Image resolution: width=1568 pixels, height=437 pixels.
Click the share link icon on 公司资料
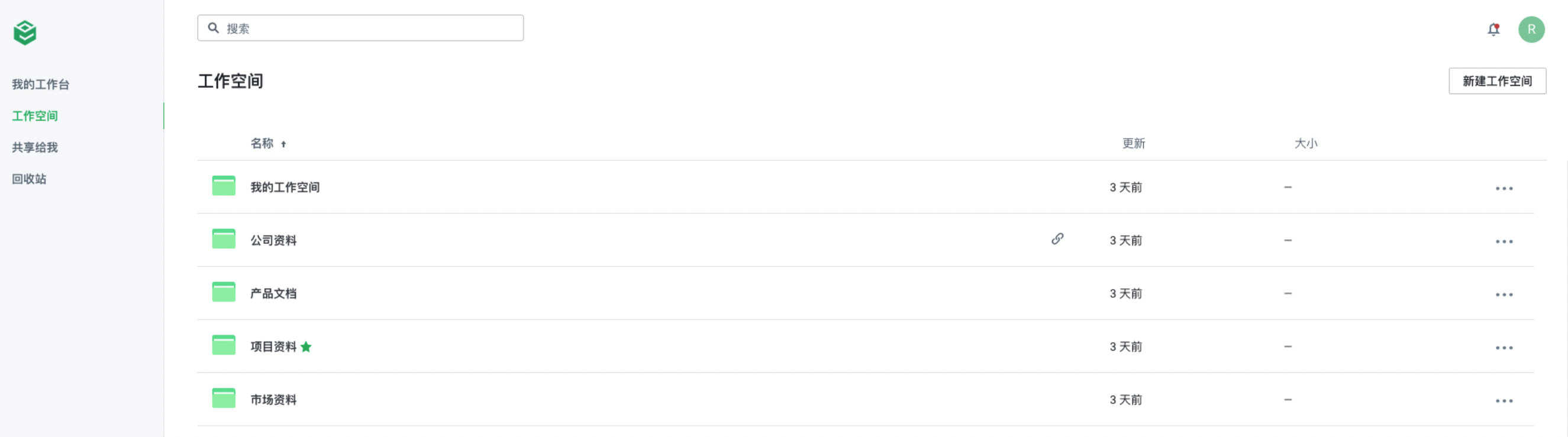tap(1057, 239)
